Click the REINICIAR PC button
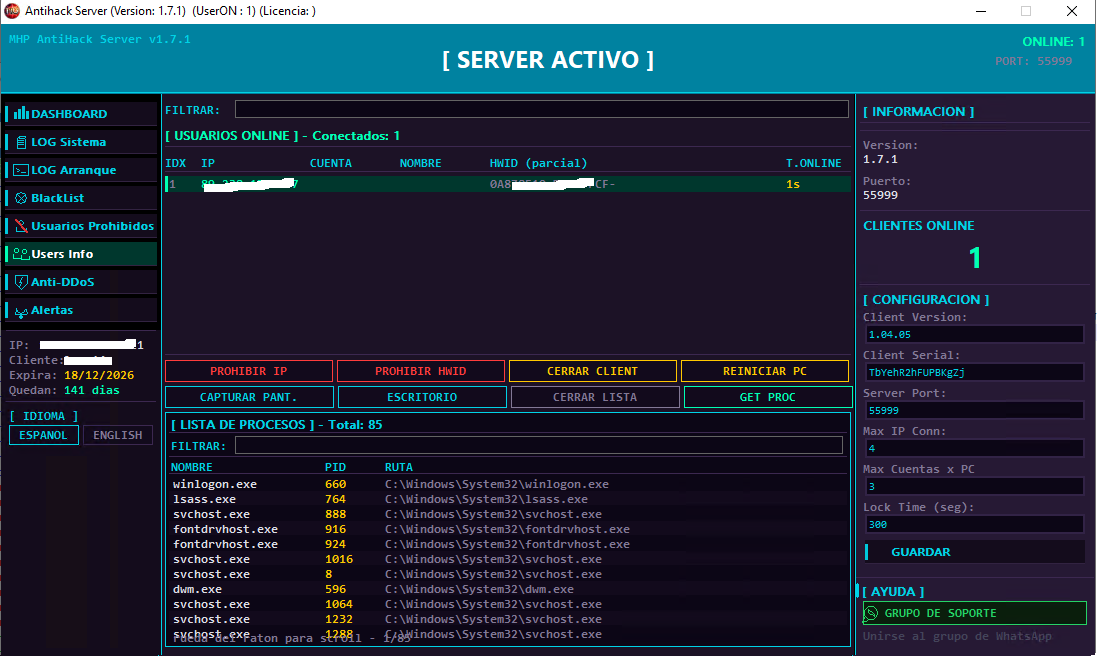Viewport: 1097px width, 656px height. pyautogui.click(x=765, y=371)
